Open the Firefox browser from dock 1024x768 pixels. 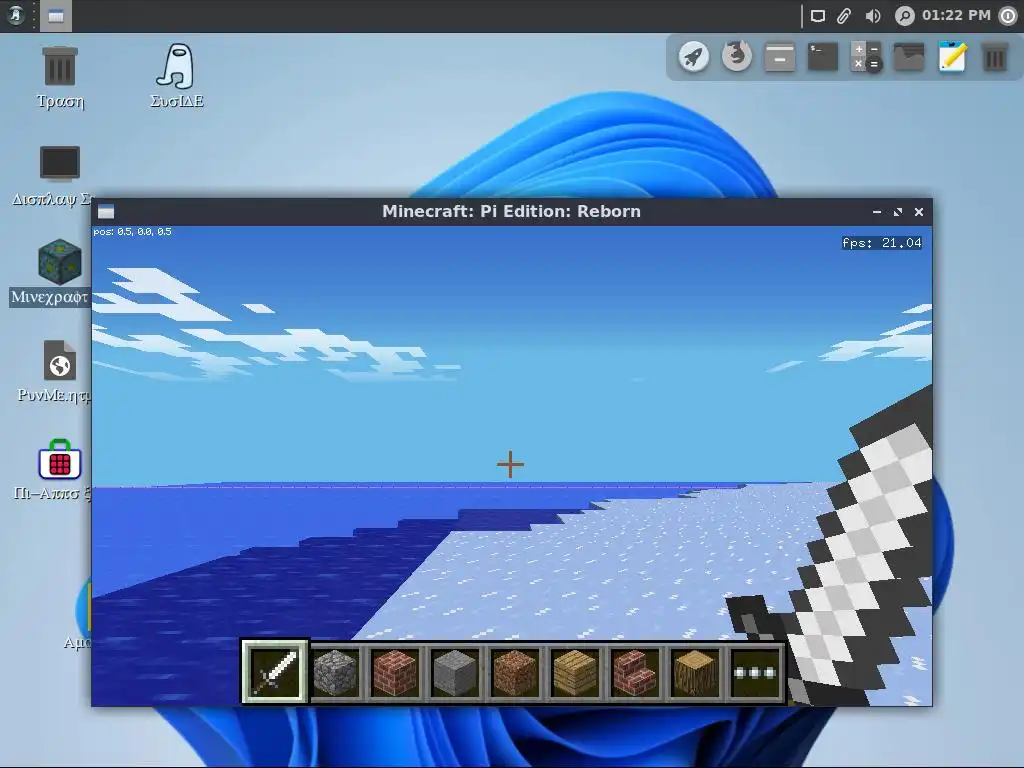click(737, 57)
